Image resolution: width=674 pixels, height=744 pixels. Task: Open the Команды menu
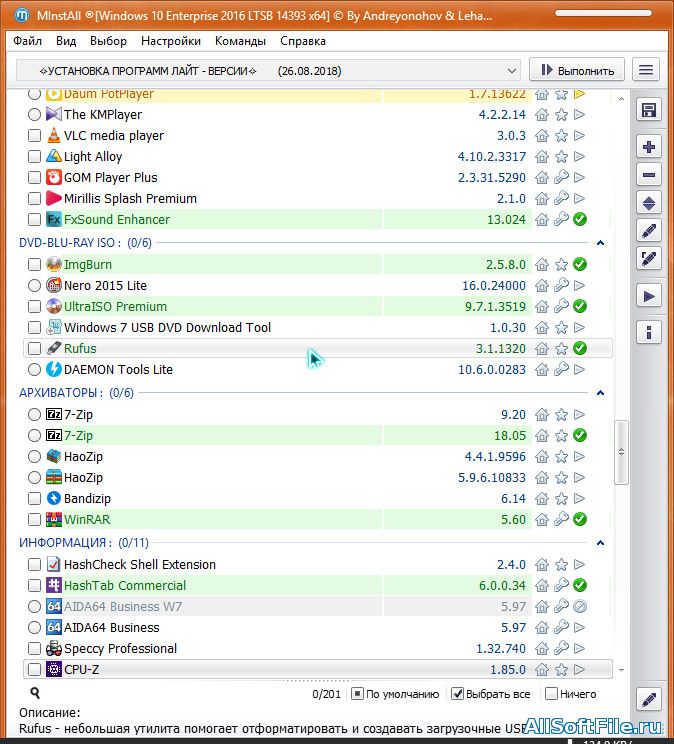click(240, 41)
